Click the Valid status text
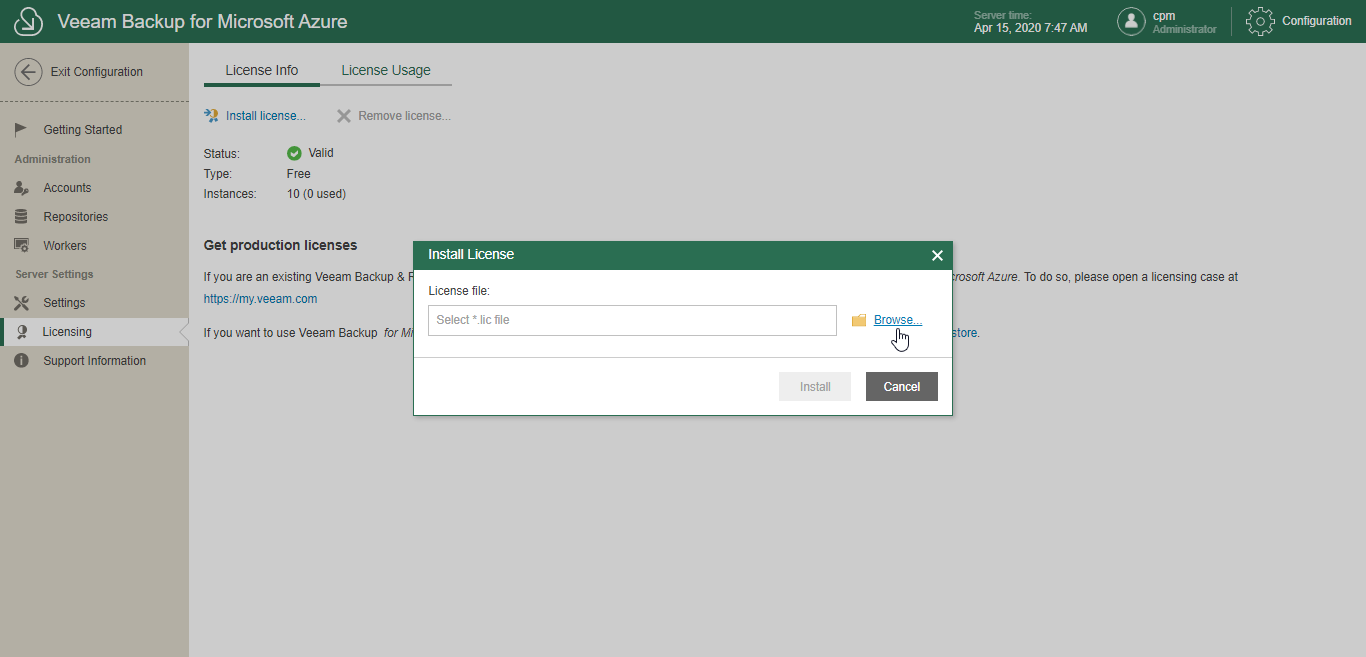 [x=321, y=153]
